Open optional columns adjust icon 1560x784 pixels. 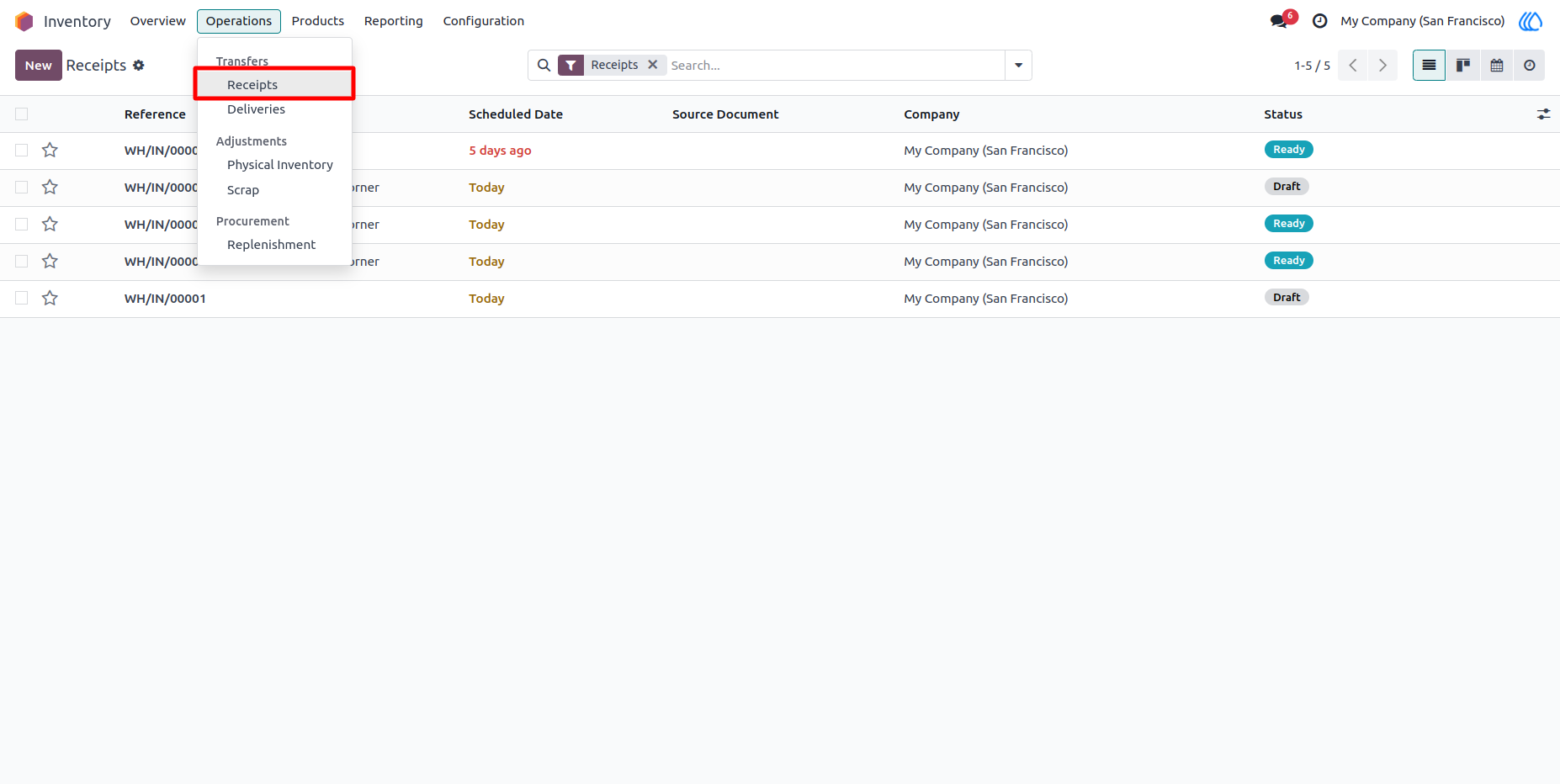(x=1543, y=114)
